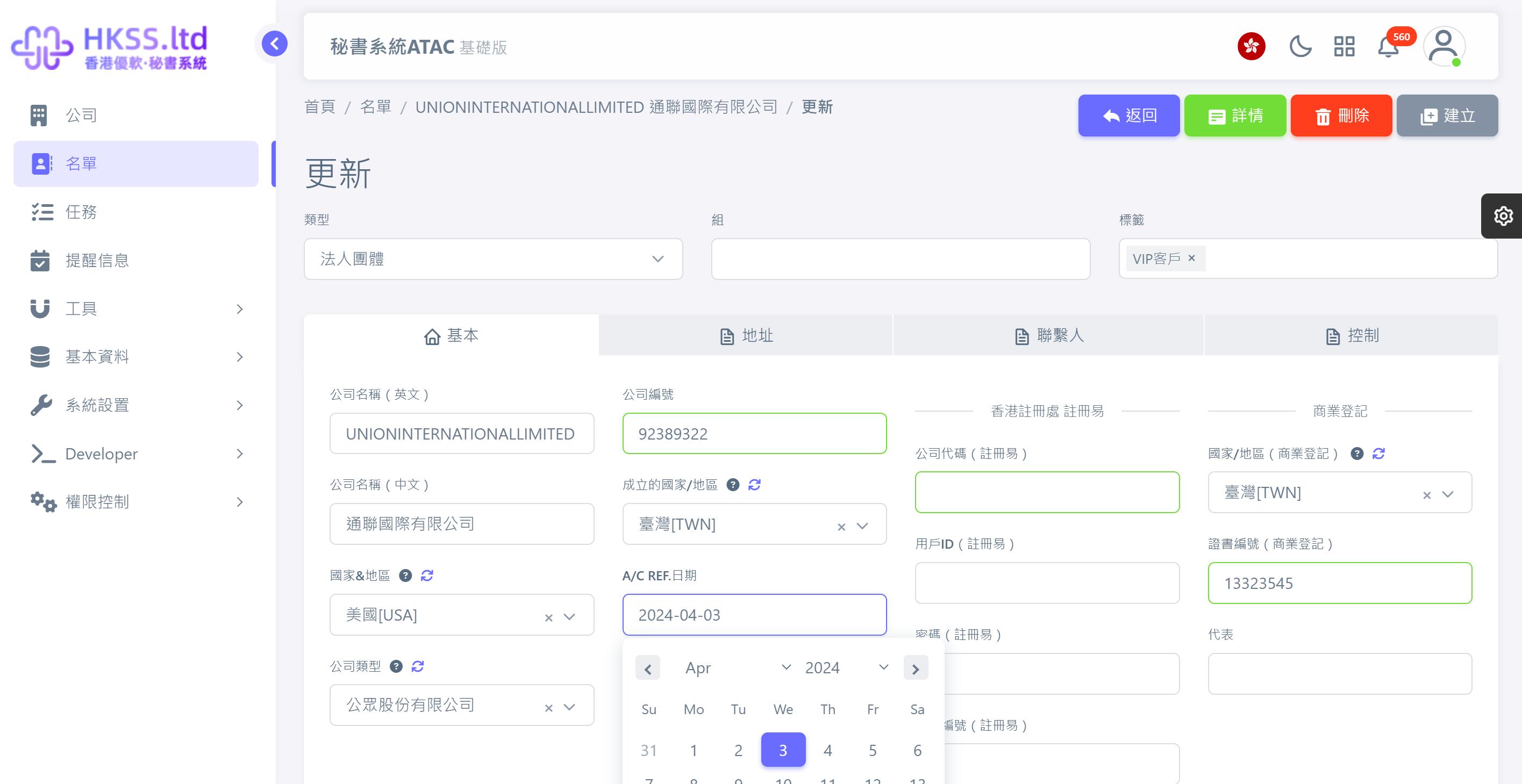Click the Hong Kong flag language icon
Image resolution: width=1522 pixels, height=784 pixels.
click(1252, 46)
